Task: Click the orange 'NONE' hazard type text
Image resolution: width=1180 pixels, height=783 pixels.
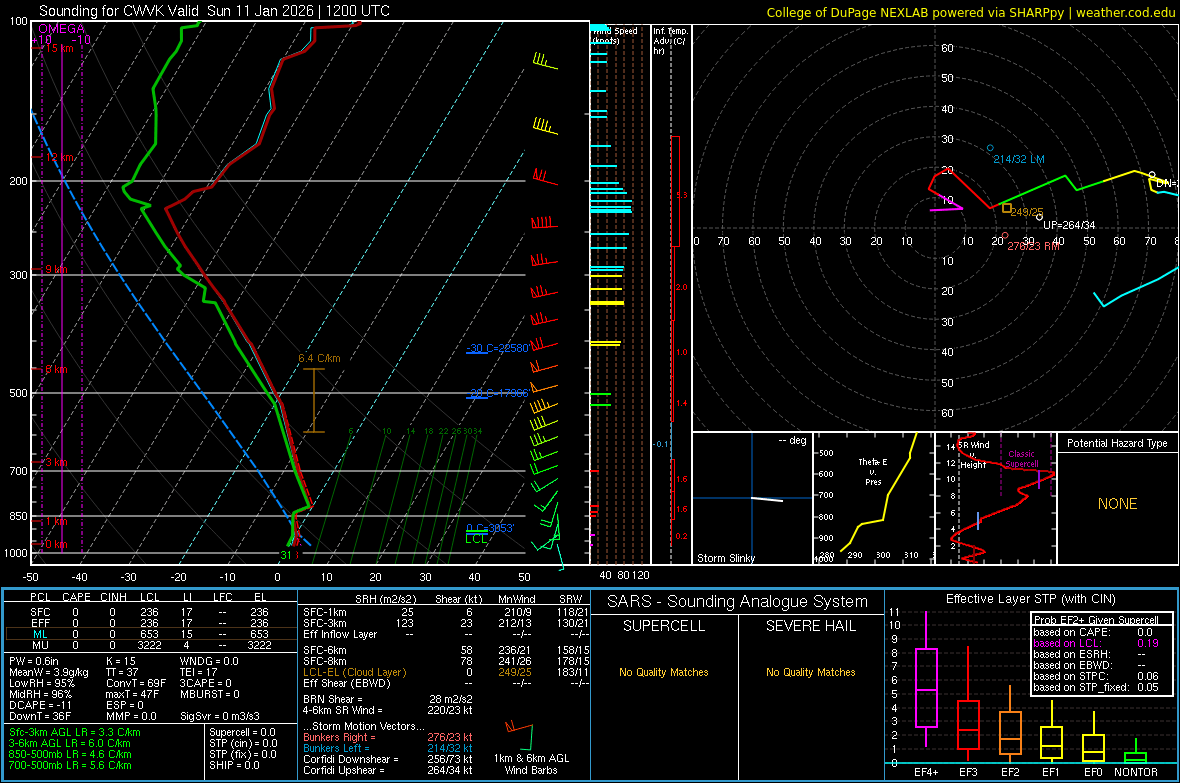Action: (1117, 504)
